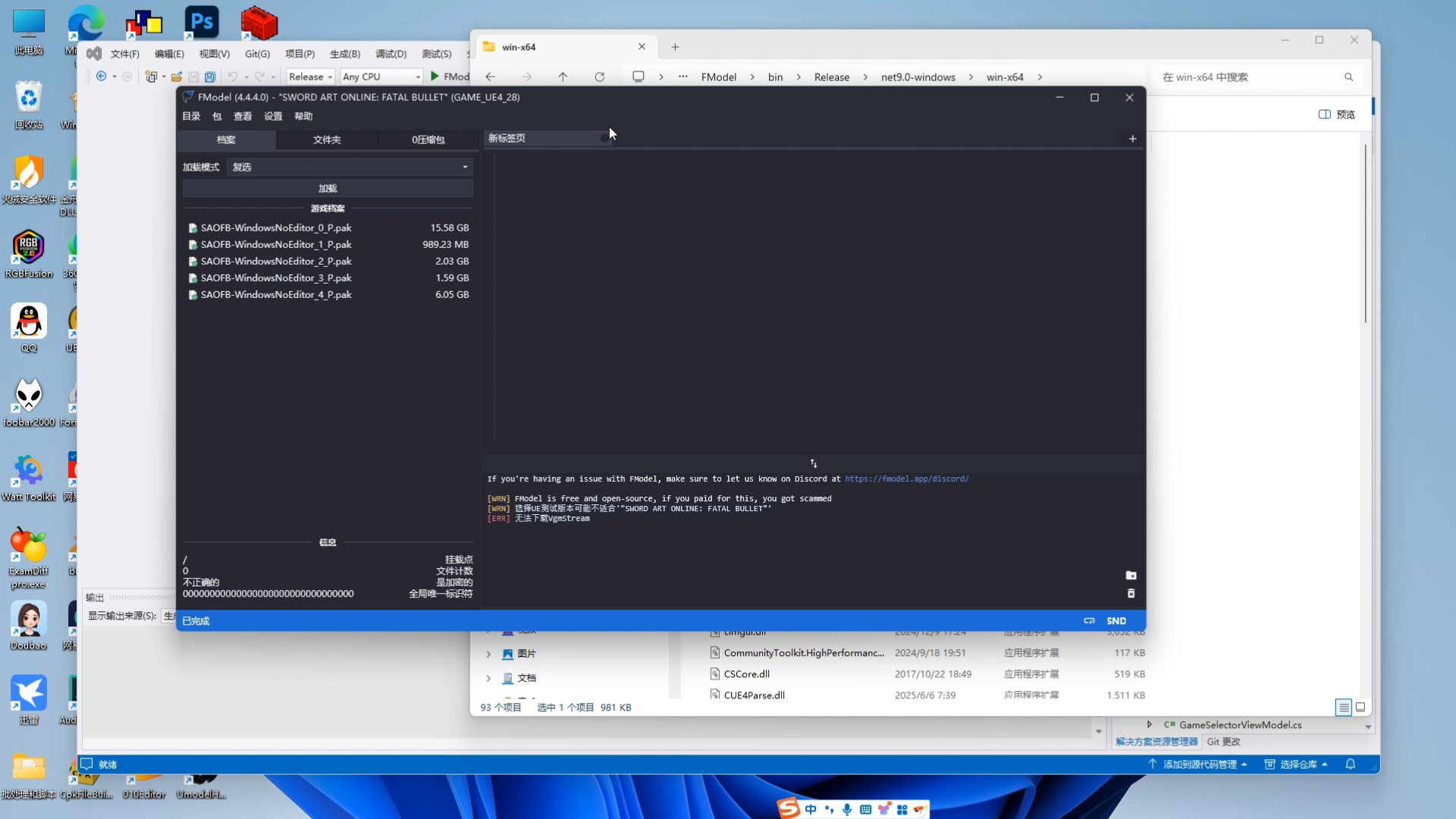The height and width of the screenshot is (819, 1456).
Task: Click the refresh icon in File Explorer
Action: [x=599, y=77]
